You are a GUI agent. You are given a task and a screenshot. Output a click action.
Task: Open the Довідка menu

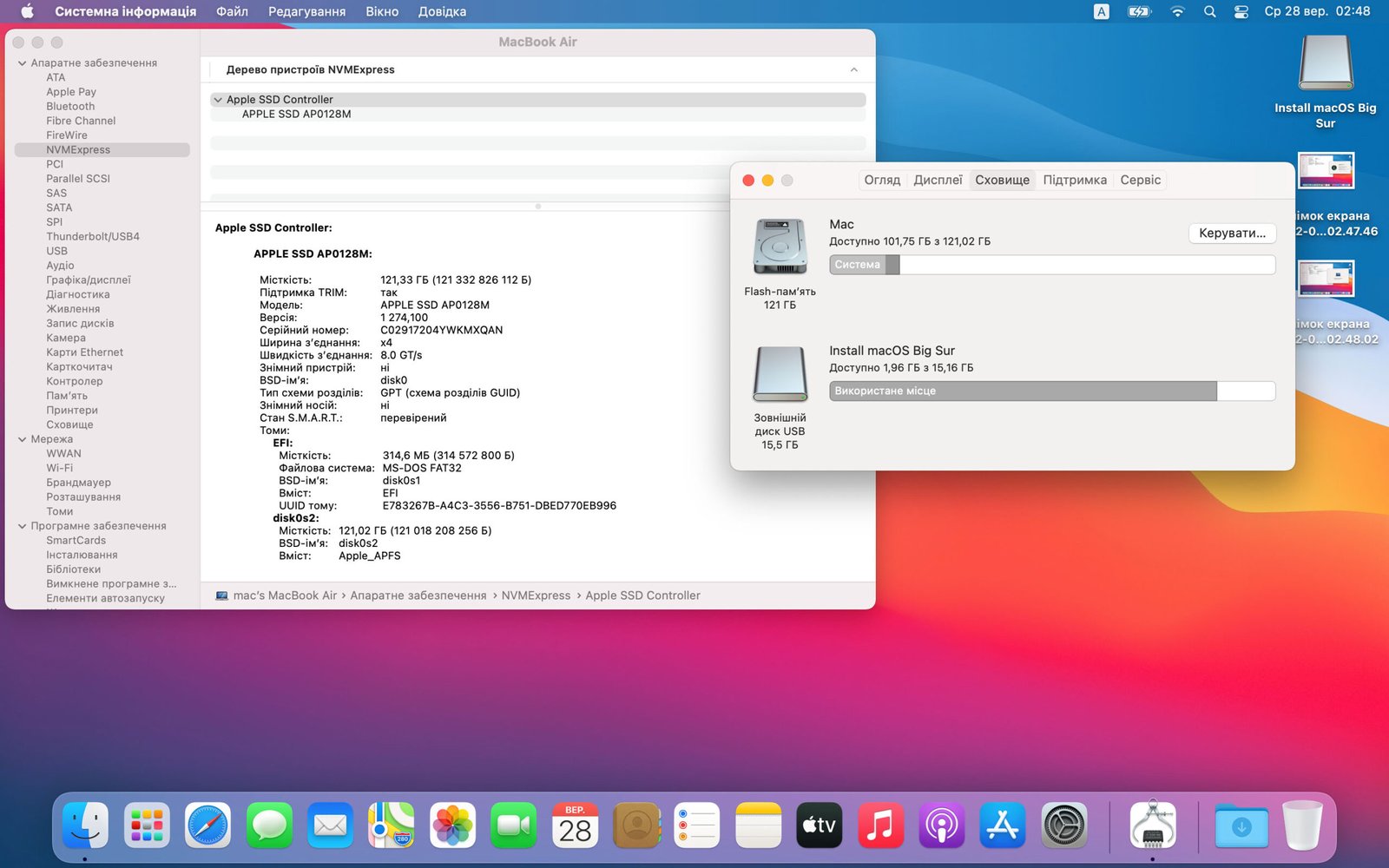(x=442, y=11)
